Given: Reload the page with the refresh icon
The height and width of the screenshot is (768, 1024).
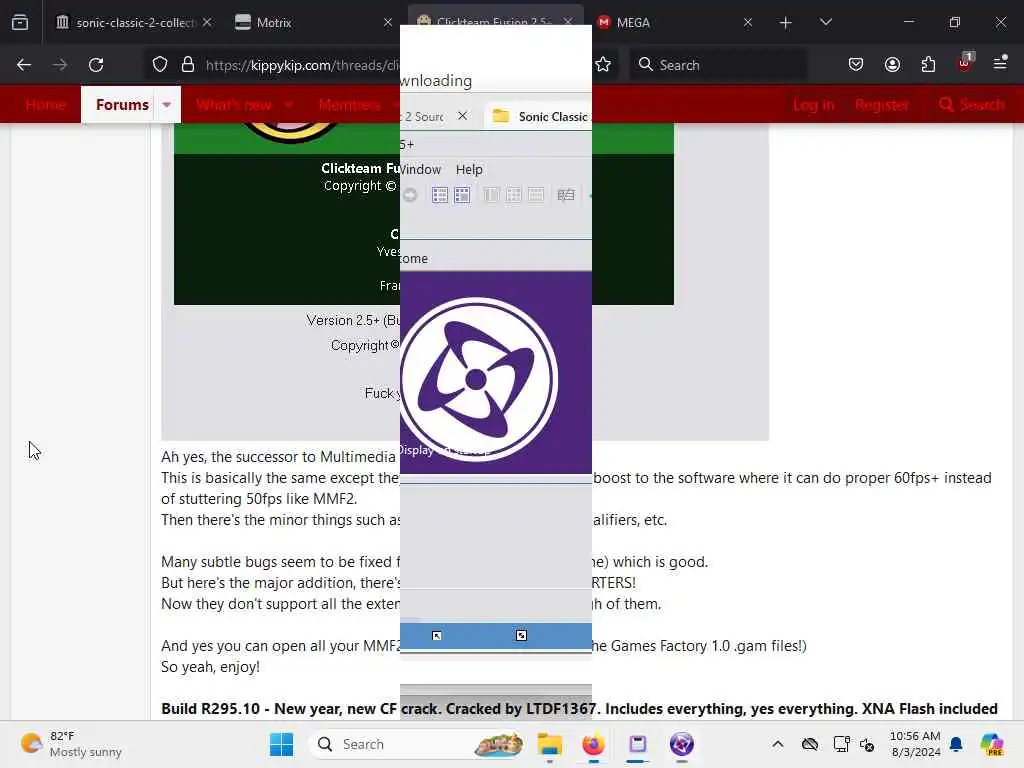Looking at the screenshot, I should pos(96,65).
